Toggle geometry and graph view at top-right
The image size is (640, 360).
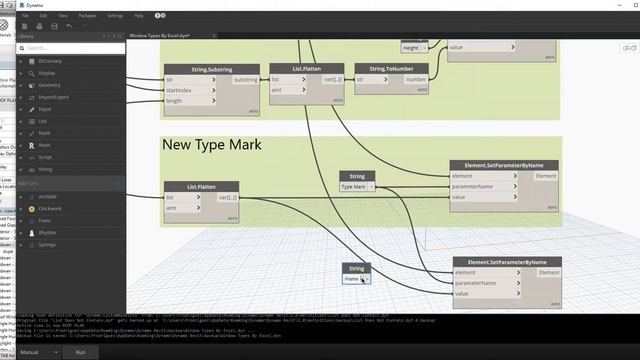pyautogui.click(x=629, y=48)
